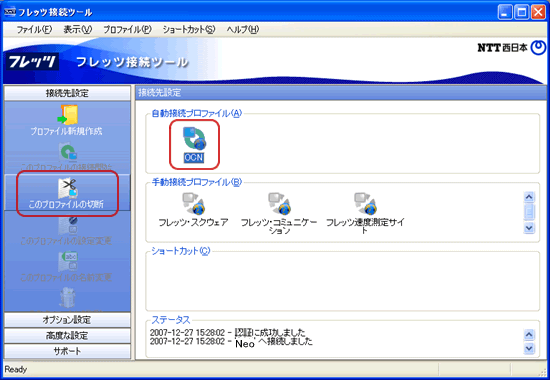Click the Ready status bar text

[x=16, y=369]
